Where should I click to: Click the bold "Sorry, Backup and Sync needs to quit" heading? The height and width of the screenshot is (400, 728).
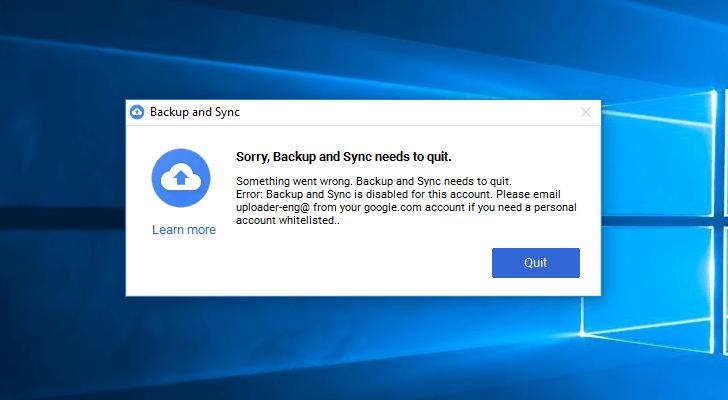coord(343,156)
